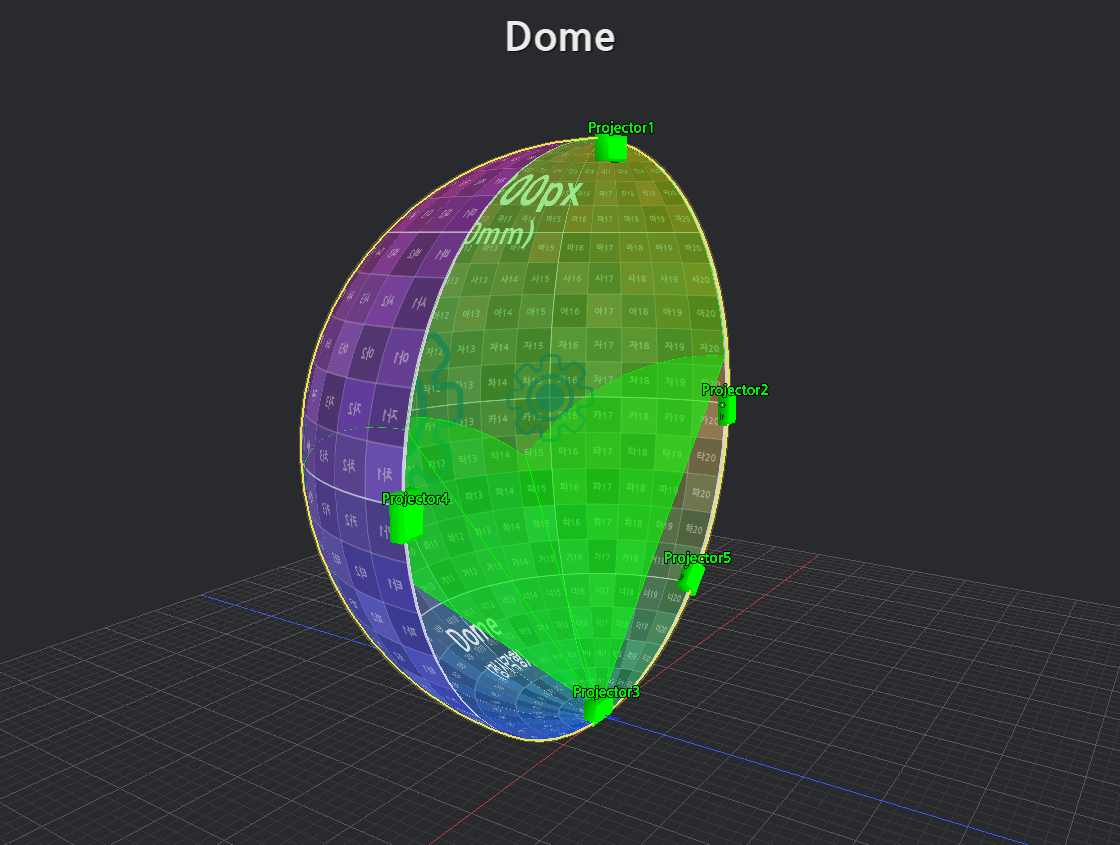Click the Projector1 label

click(x=621, y=127)
